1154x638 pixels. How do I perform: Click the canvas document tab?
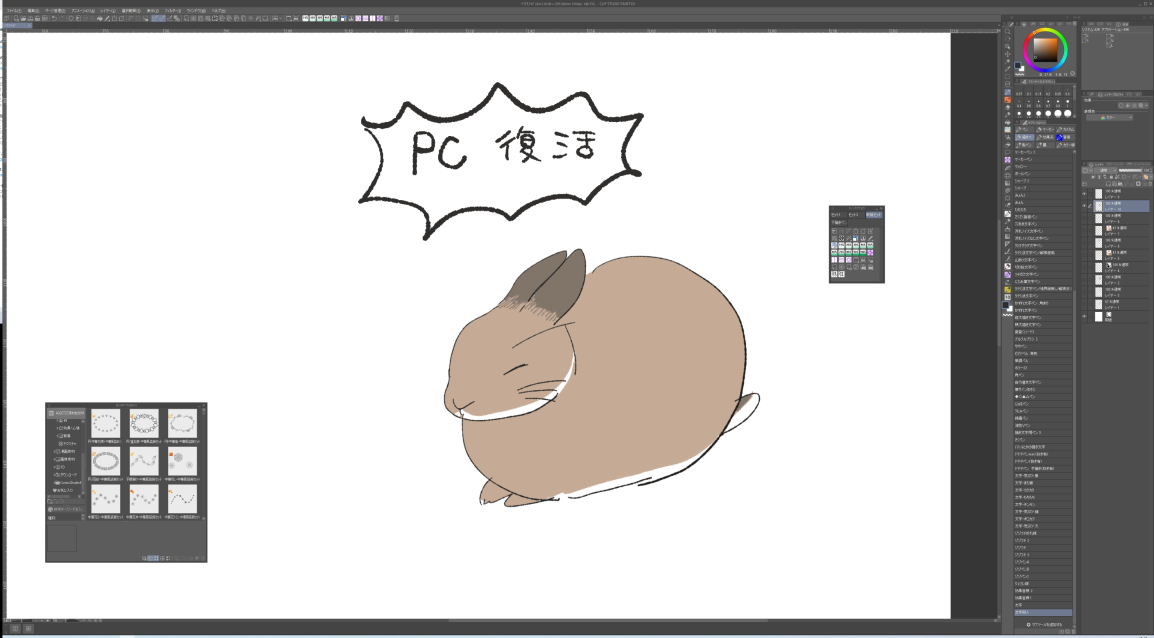[x=16, y=26]
